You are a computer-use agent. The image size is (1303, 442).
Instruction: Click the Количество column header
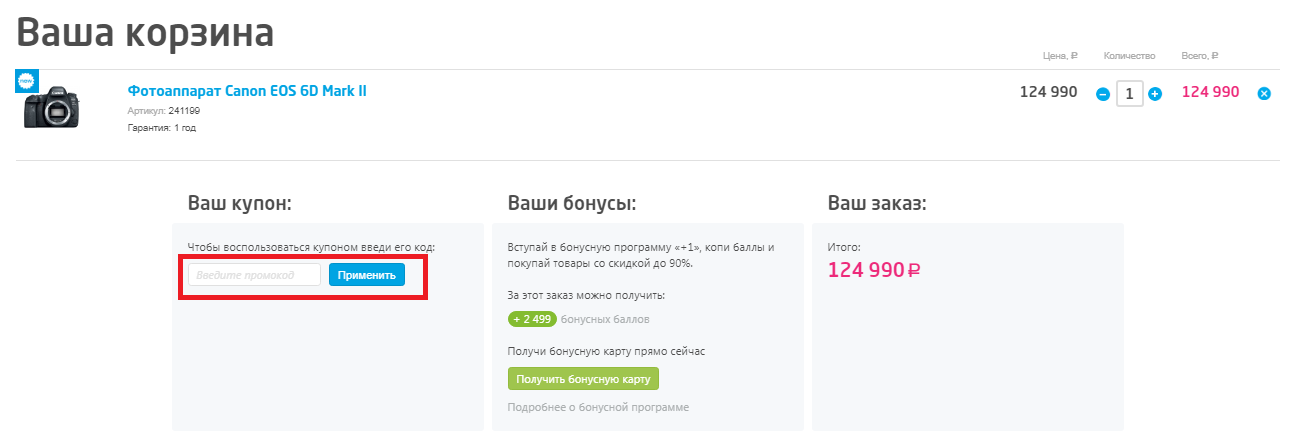(x=1129, y=56)
